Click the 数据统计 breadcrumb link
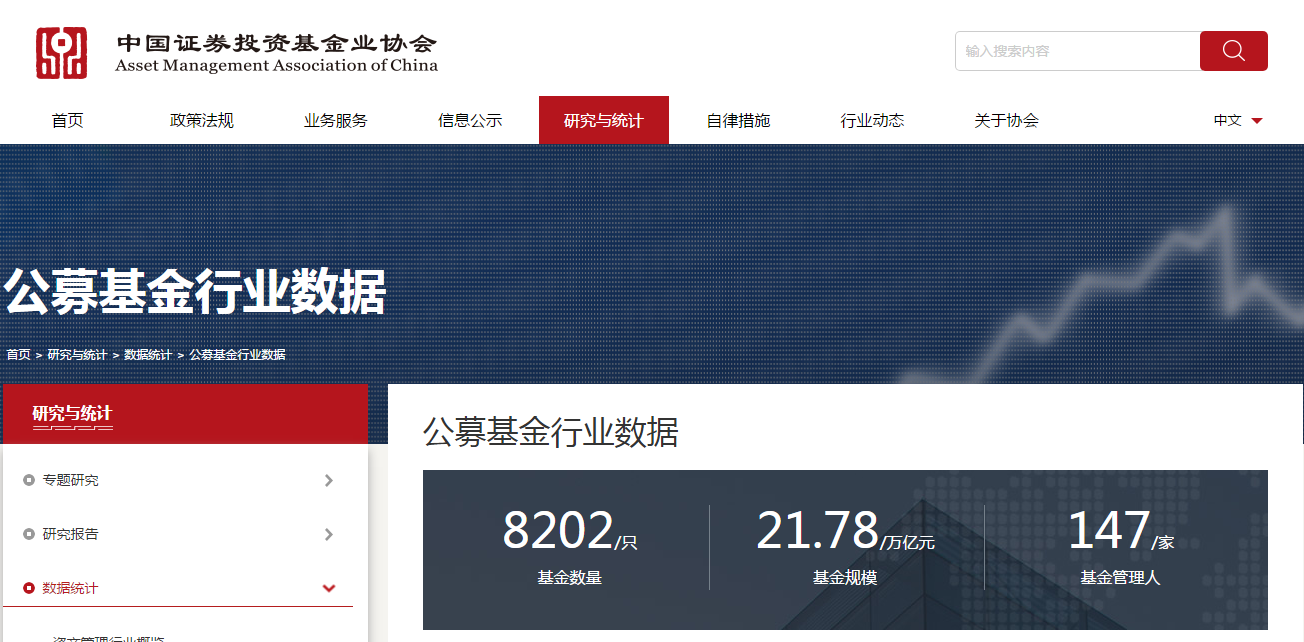The image size is (1304, 642). (x=148, y=355)
